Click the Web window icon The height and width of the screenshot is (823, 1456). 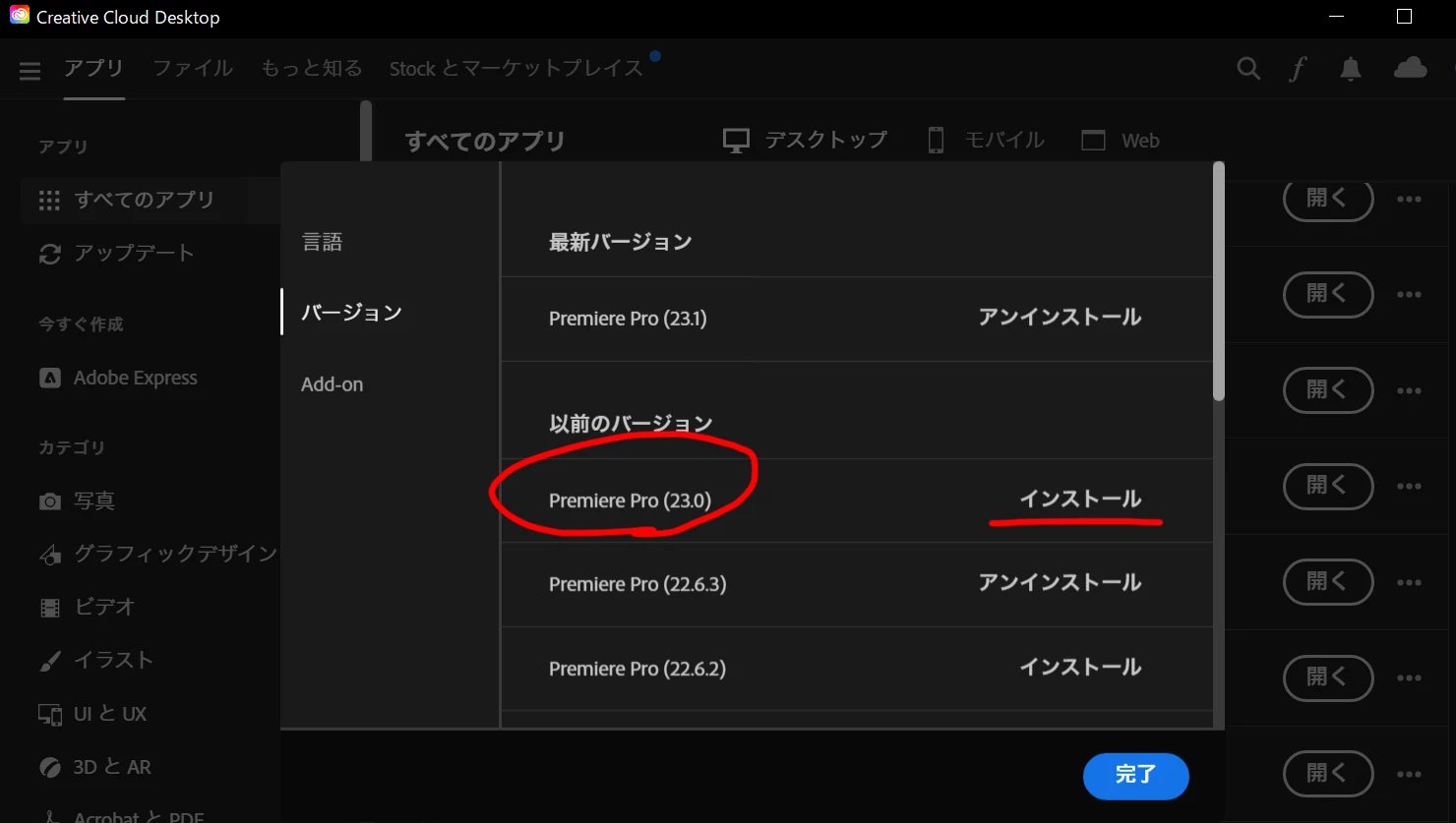tap(1093, 141)
